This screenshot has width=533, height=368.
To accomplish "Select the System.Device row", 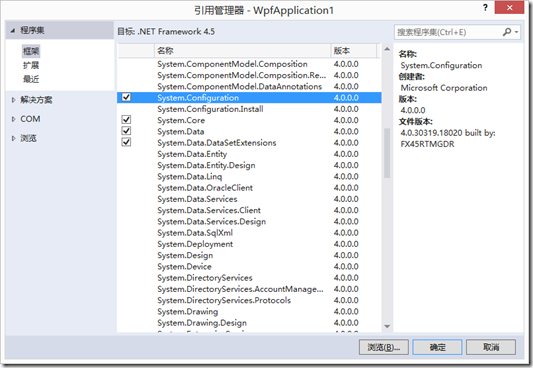I will click(x=249, y=266).
